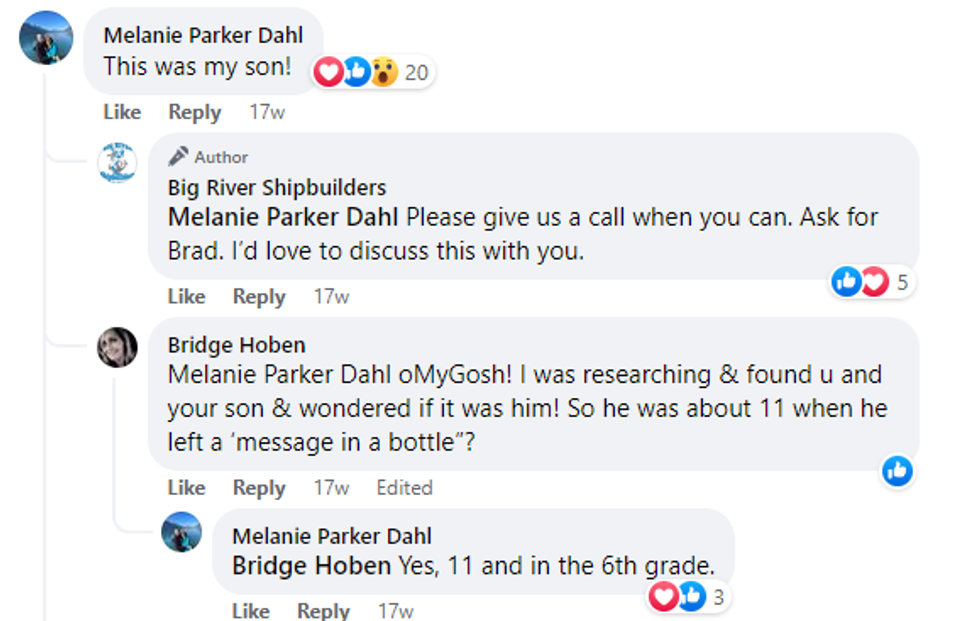Click thumbs-up reaction on Bridge Hoben's comment

tap(897, 471)
